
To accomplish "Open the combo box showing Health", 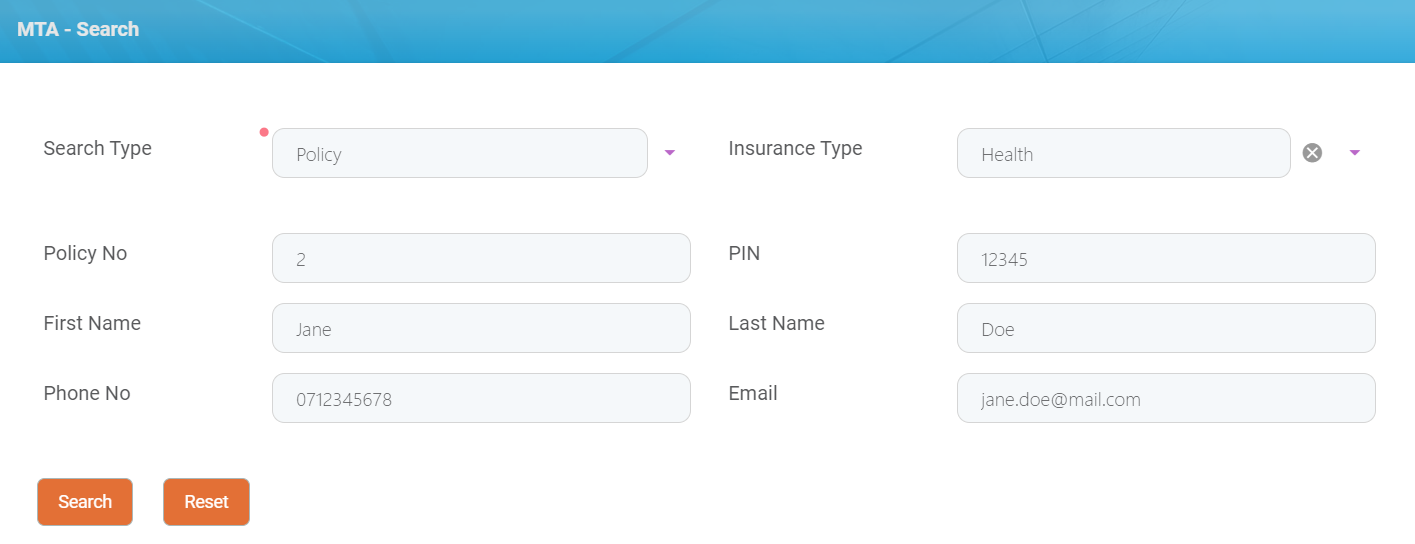I will pos(1123,153).
